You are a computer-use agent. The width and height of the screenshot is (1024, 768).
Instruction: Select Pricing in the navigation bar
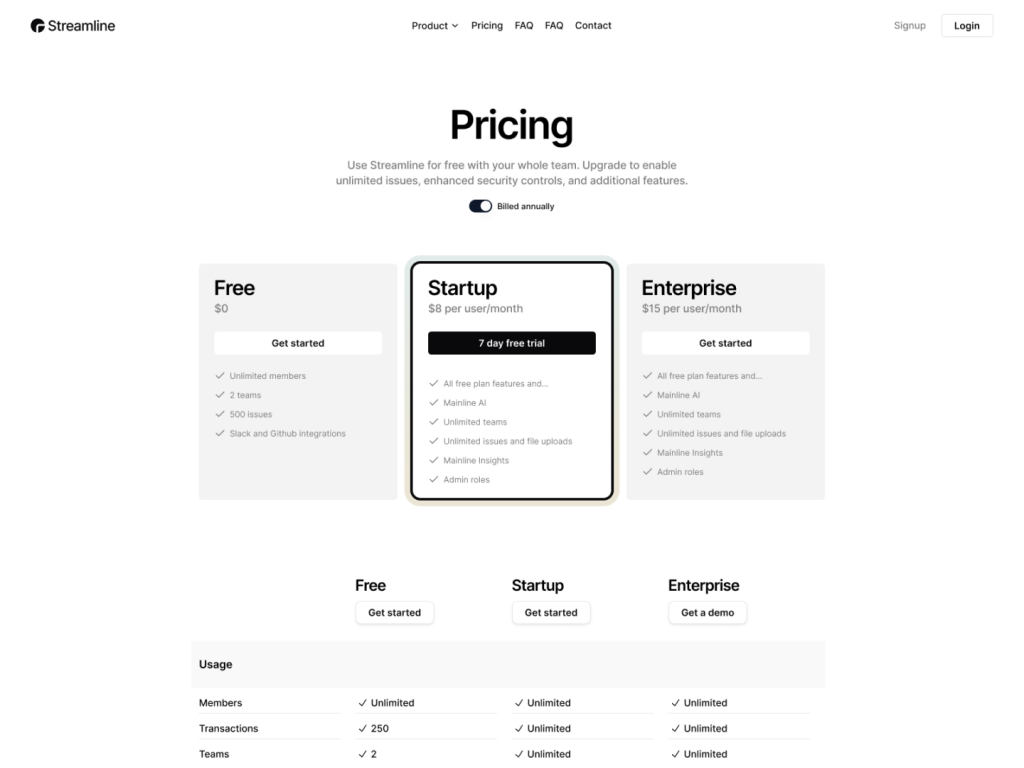[487, 25]
